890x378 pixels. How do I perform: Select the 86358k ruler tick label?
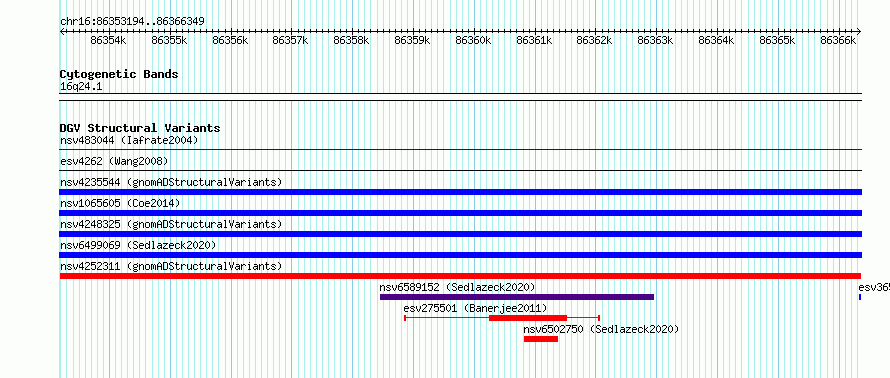coord(351,40)
